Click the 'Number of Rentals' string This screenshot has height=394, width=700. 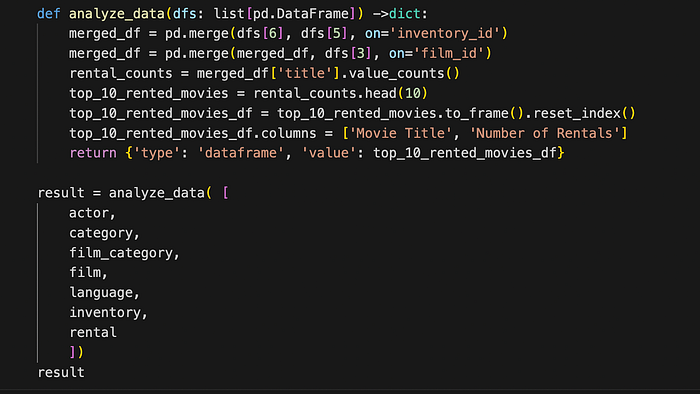pyautogui.click(x=545, y=133)
